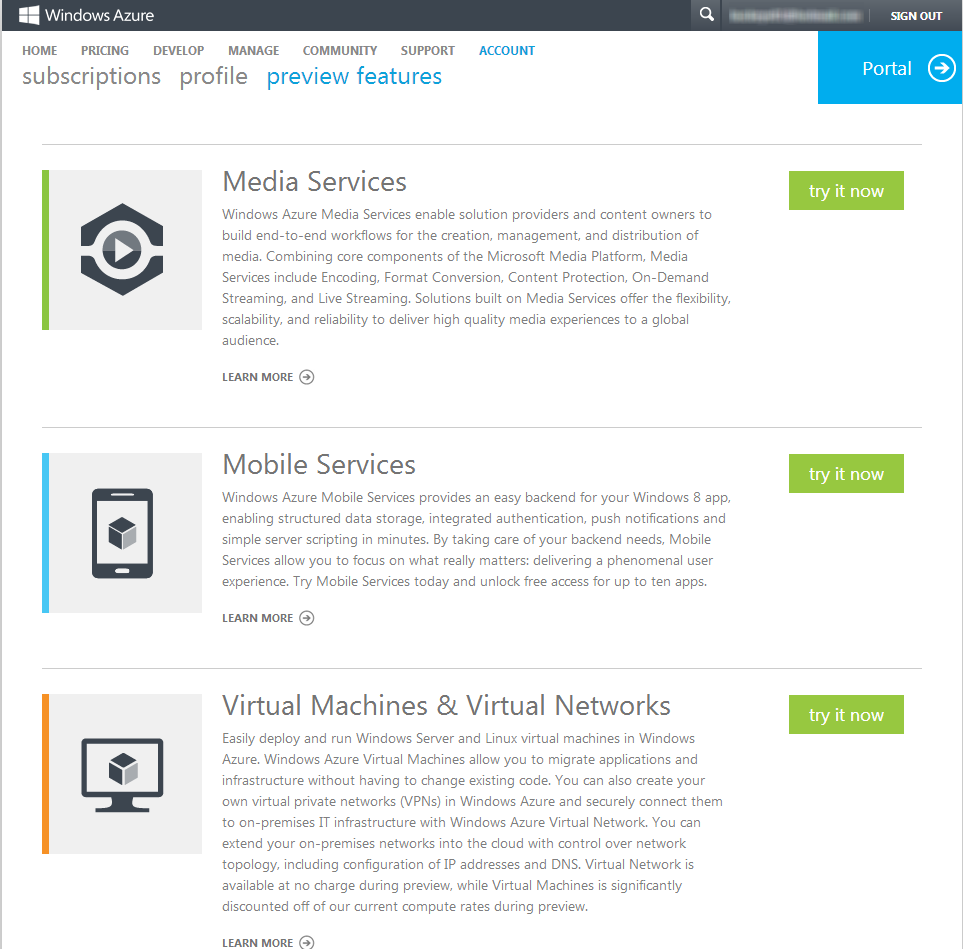Click the Media Services play hexagon icon
Viewport: 963px width, 949px height.
(122, 249)
